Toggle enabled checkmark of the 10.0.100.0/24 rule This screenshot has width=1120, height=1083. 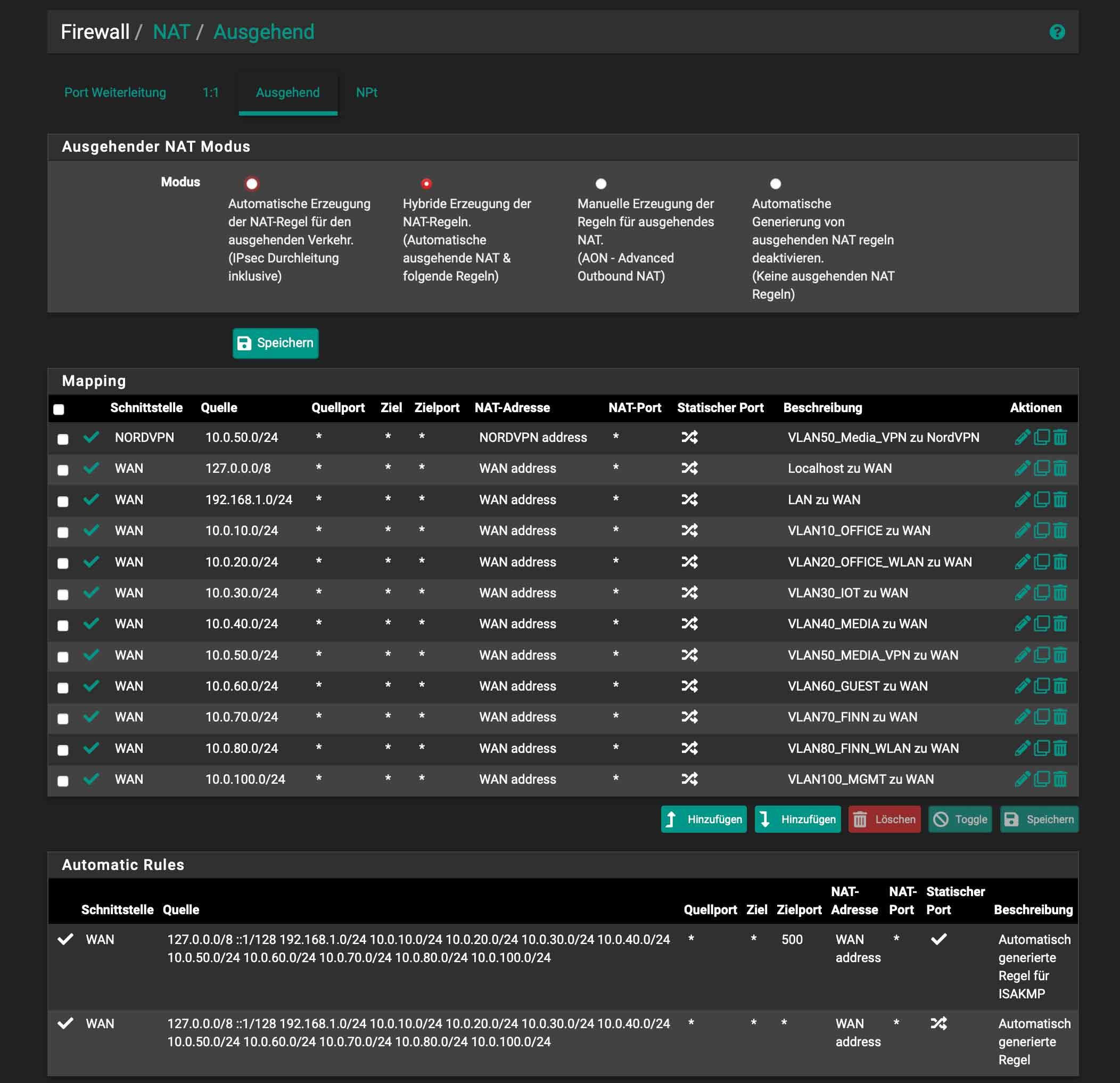[92, 779]
